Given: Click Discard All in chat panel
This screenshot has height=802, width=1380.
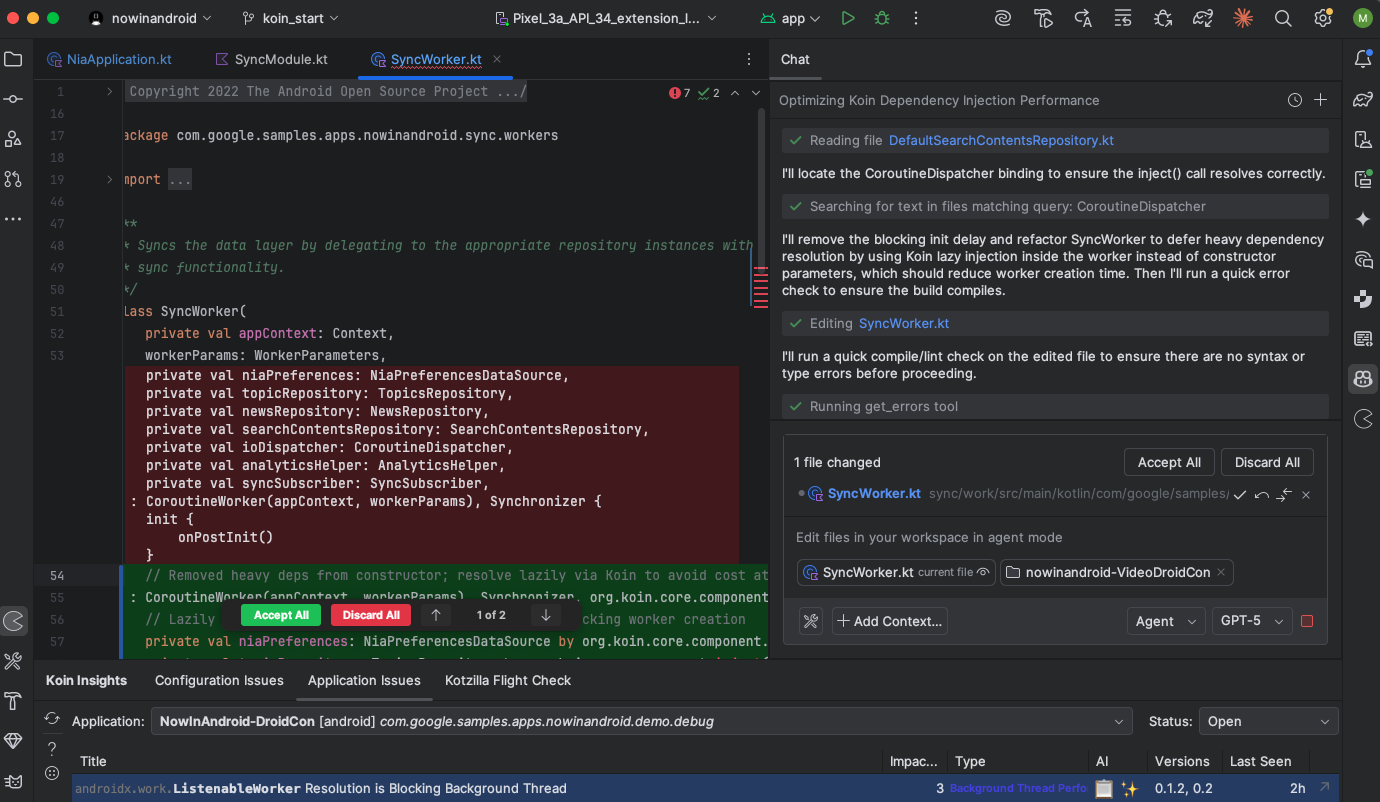Looking at the screenshot, I should point(1267,462).
